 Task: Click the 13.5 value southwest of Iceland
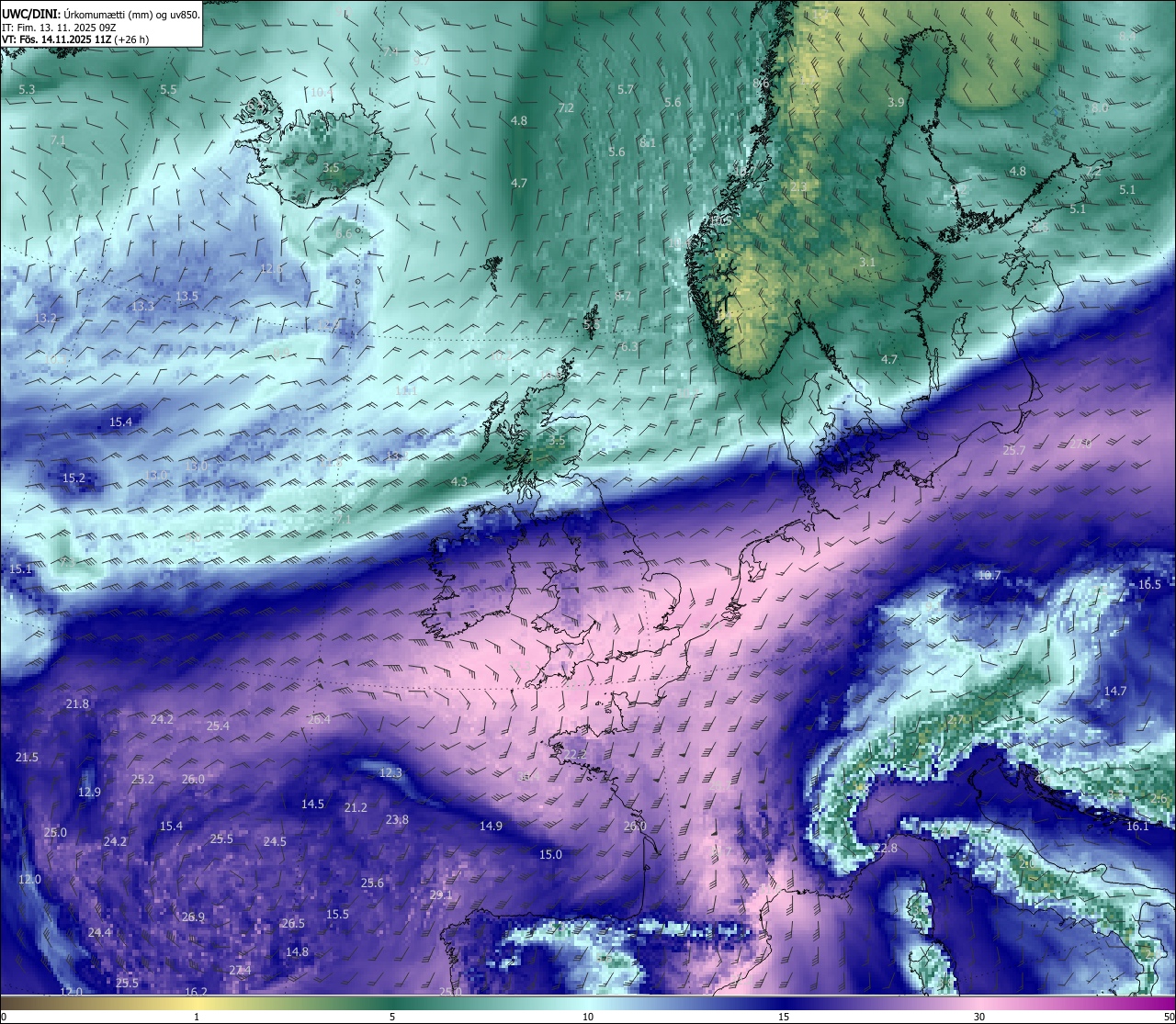[187, 296]
